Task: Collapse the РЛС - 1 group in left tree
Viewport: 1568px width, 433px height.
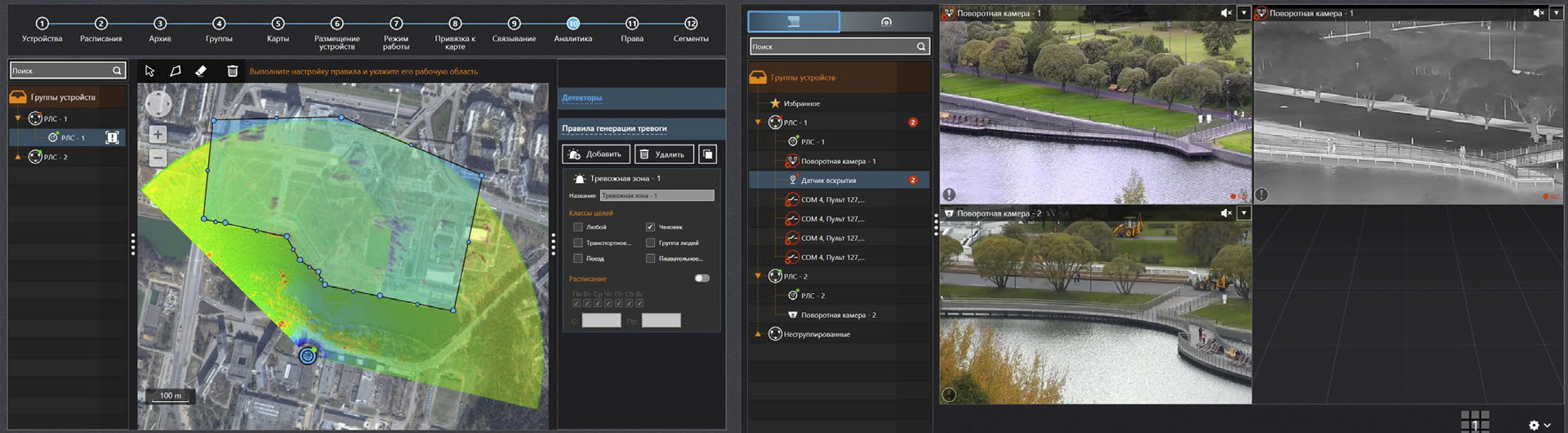Action: [x=18, y=118]
